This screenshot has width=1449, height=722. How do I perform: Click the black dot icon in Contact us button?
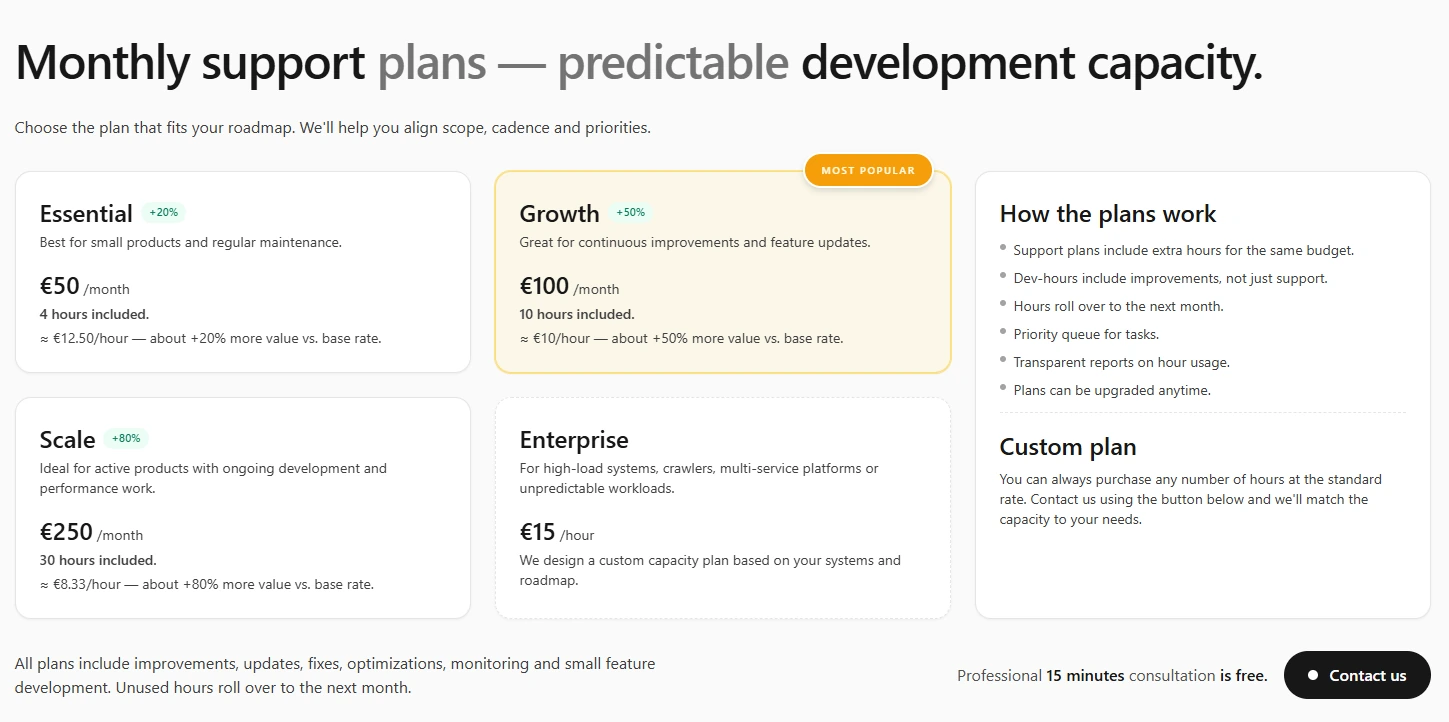click(x=1314, y=675)
